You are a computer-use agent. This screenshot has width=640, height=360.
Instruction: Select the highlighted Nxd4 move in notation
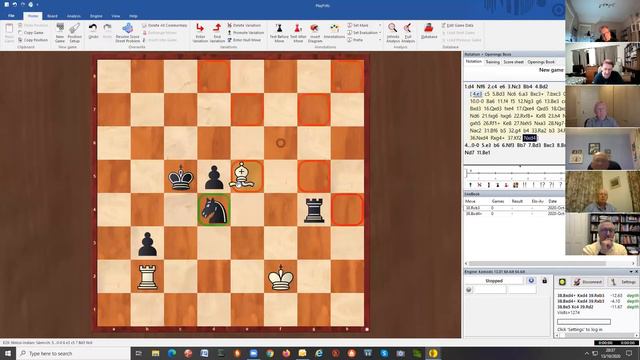(x=530, y=138)
